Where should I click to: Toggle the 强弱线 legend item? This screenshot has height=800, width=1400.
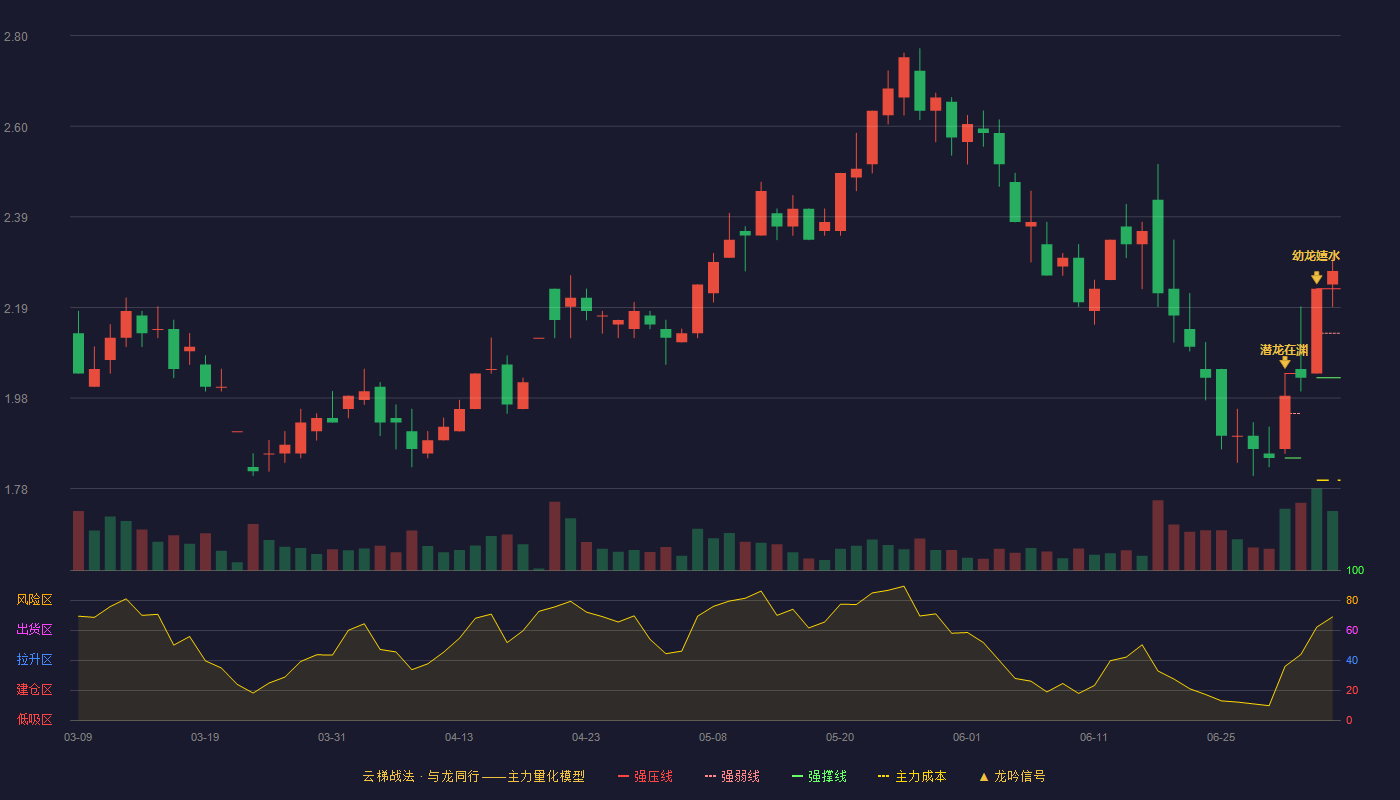coord(732,776)
